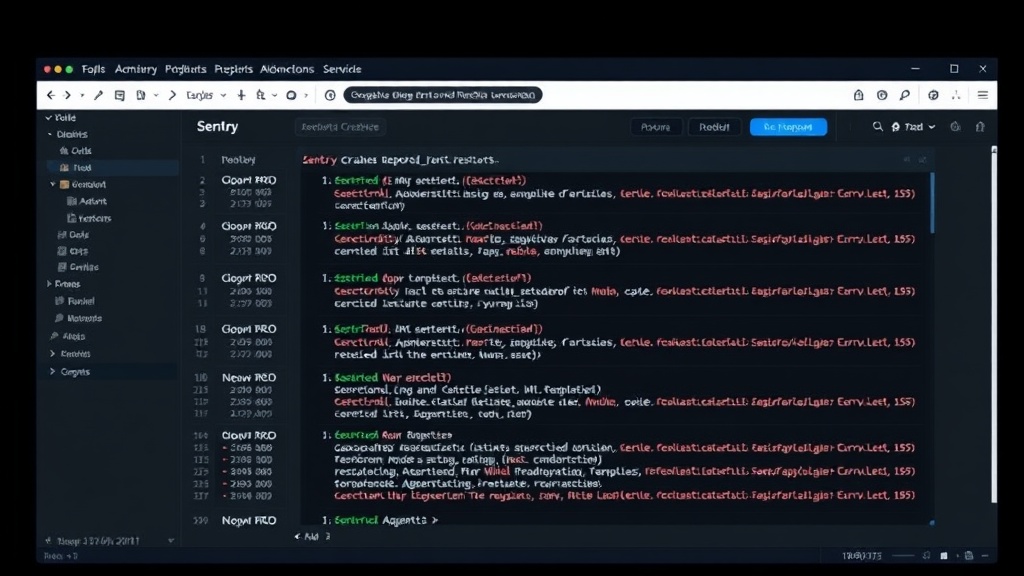This screenshot has height=576, width=1024.
Task: Open the bottom-left status bar dropdown caret
Action: coord(171,541)
